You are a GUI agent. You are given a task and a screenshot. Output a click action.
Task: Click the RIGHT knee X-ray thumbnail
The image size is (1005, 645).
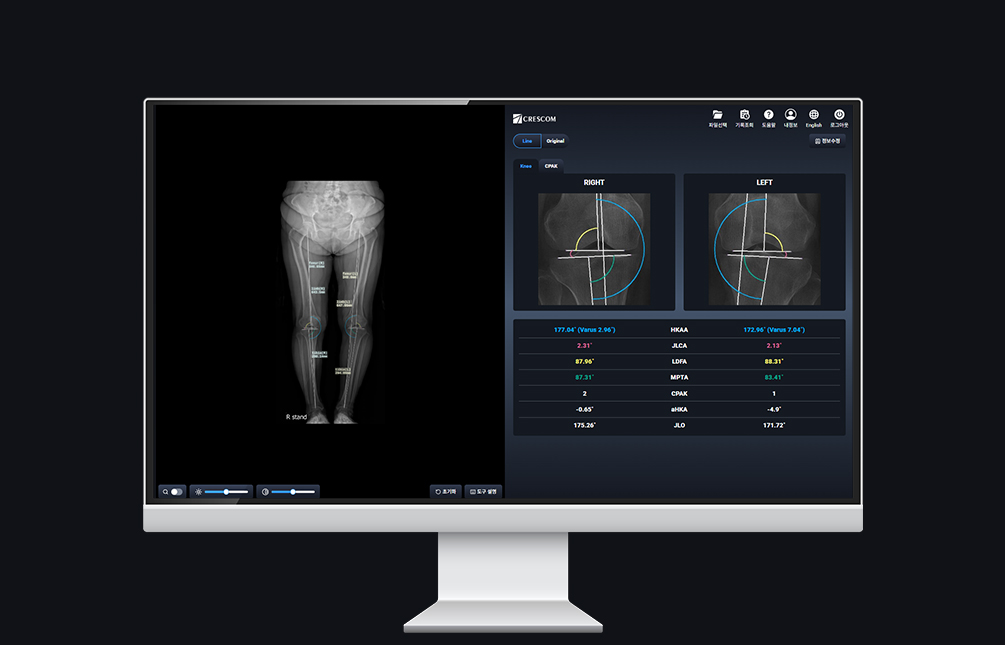(x=594, y=248)
